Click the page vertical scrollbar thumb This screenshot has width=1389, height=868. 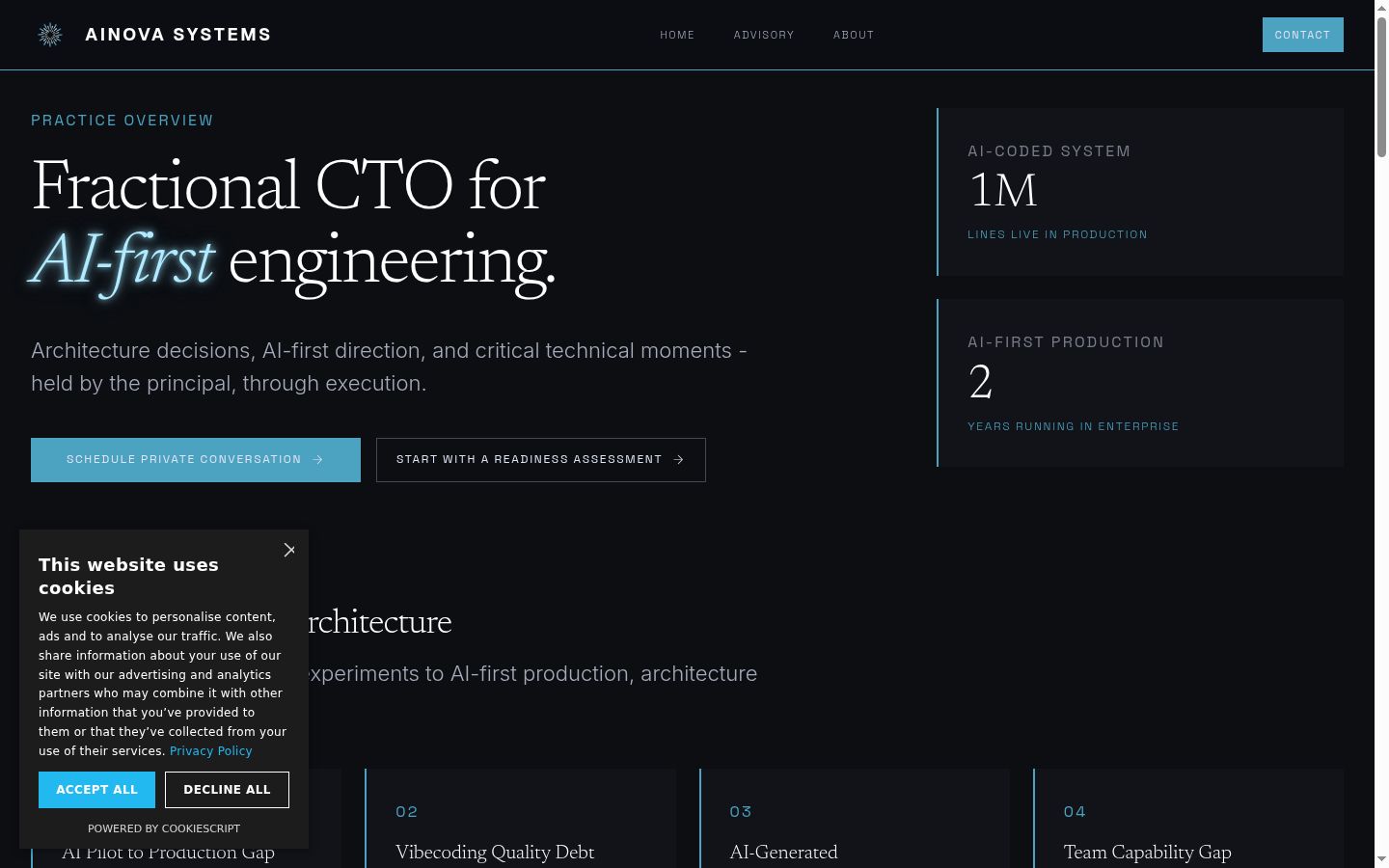click(x=1381, y=87)
